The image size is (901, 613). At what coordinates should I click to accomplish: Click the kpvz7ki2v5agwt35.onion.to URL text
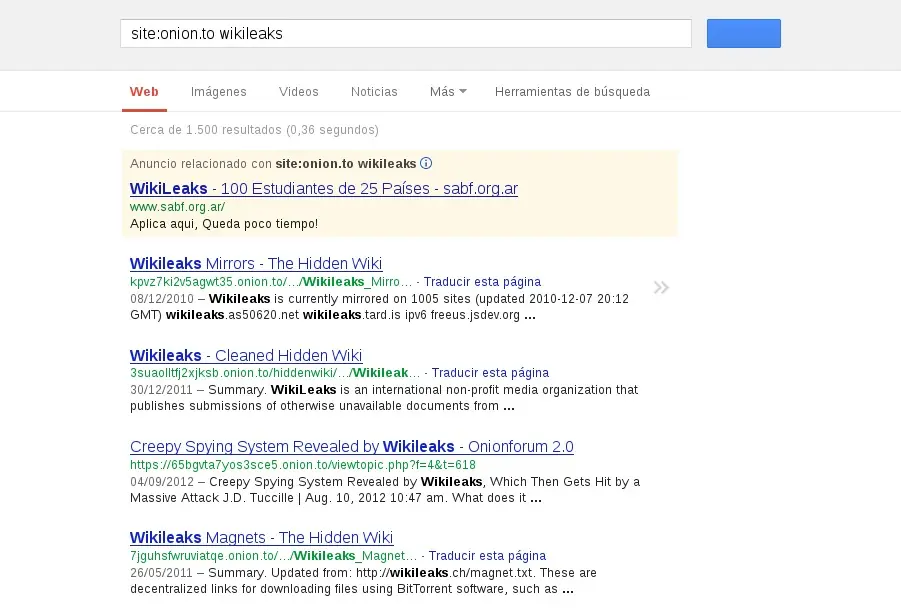point(271,282)
